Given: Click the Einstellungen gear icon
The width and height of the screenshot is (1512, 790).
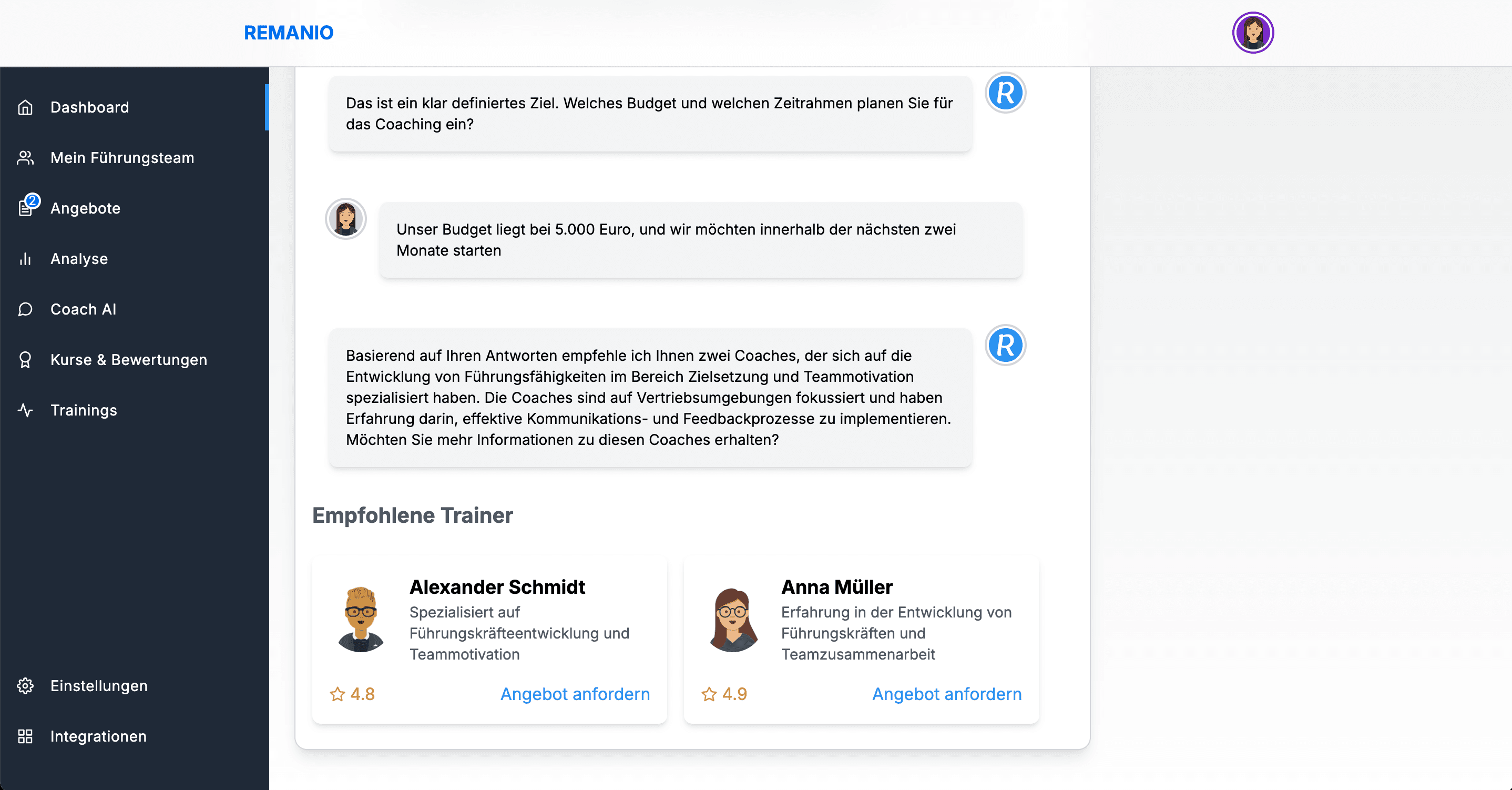Looking at the screenshot, I should (25, 686).
